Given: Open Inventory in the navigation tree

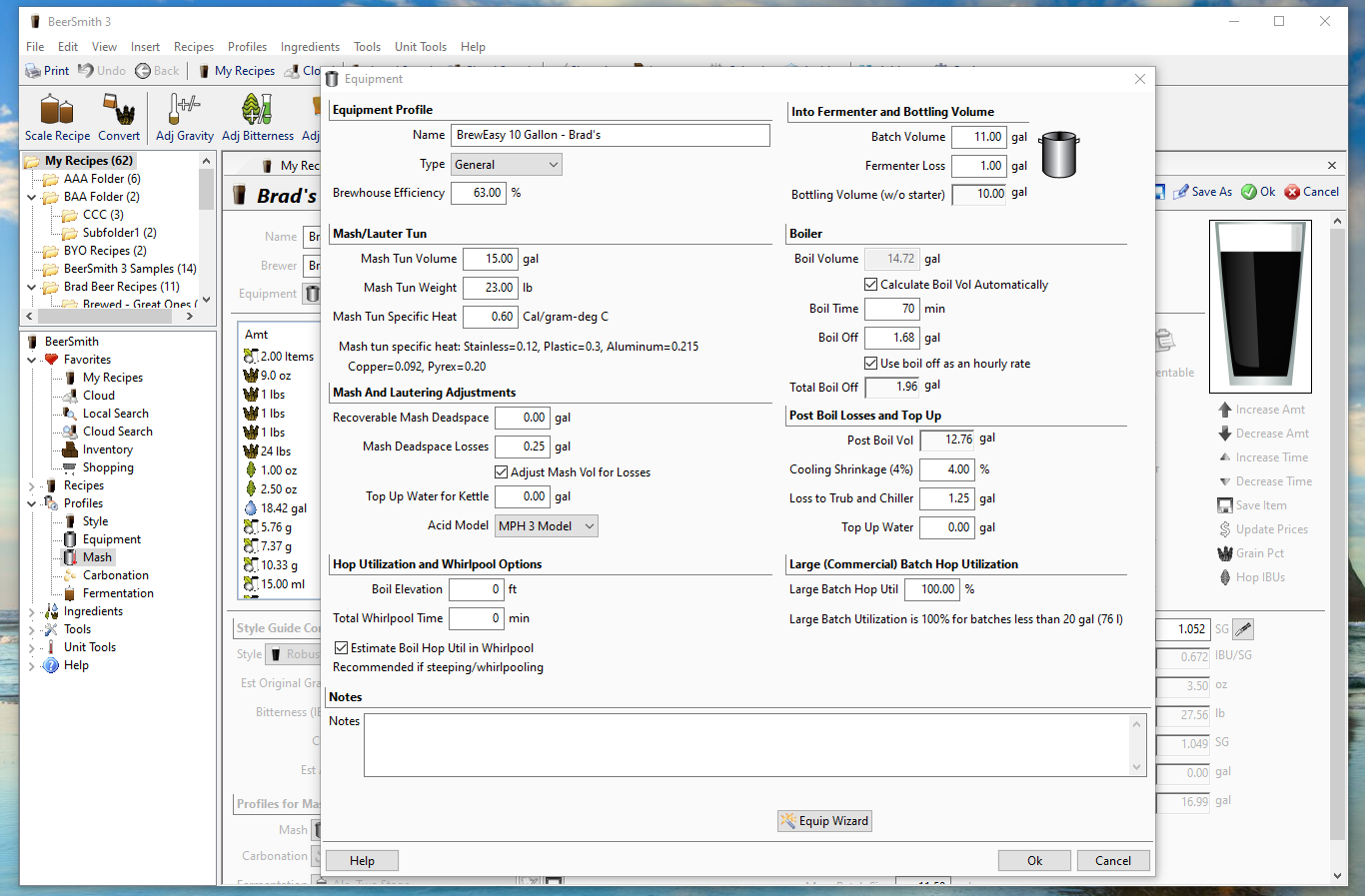Looking at the screenshot, I should (107, 449).
